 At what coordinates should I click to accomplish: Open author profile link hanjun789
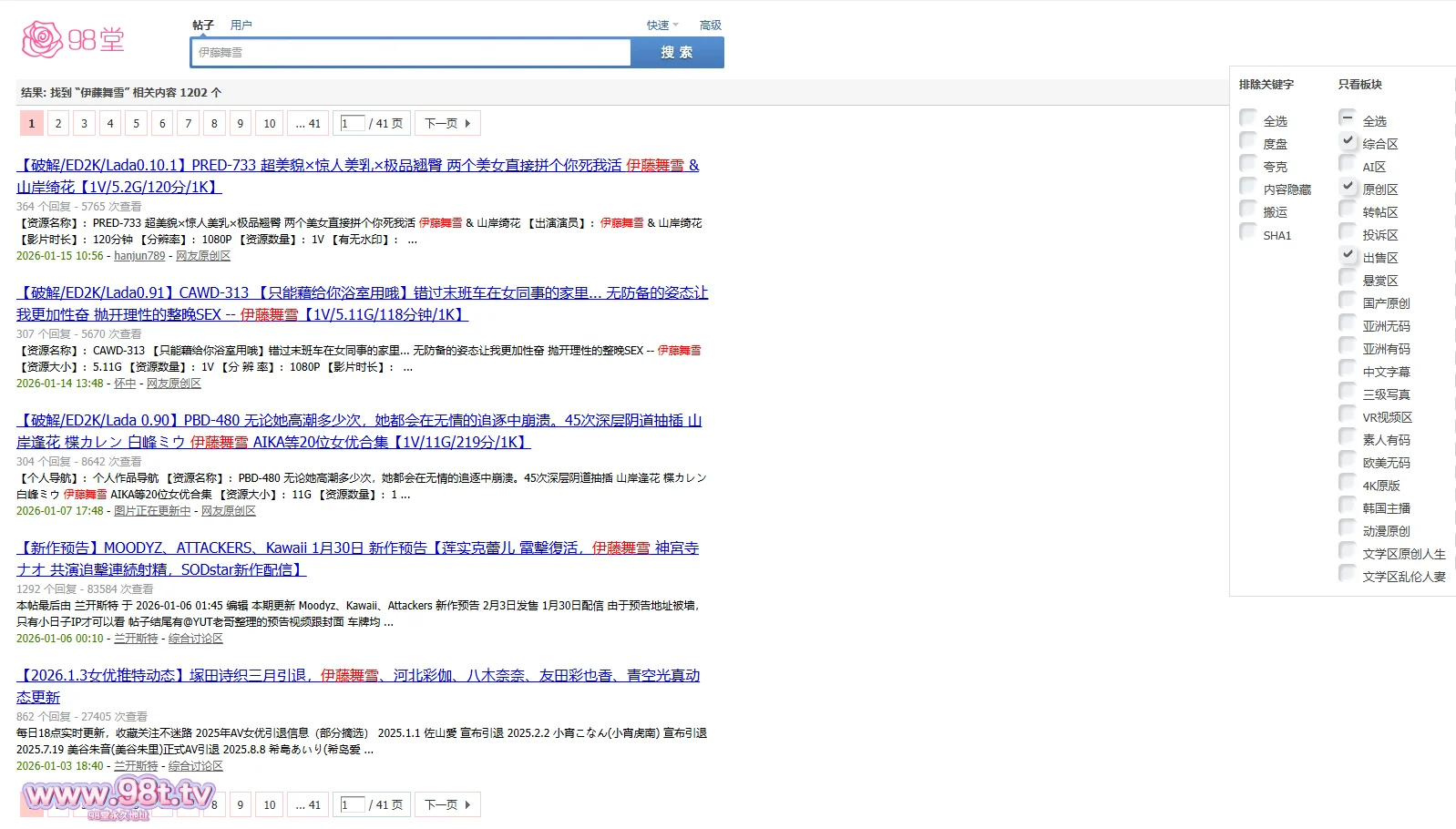[x=139, y=256]
